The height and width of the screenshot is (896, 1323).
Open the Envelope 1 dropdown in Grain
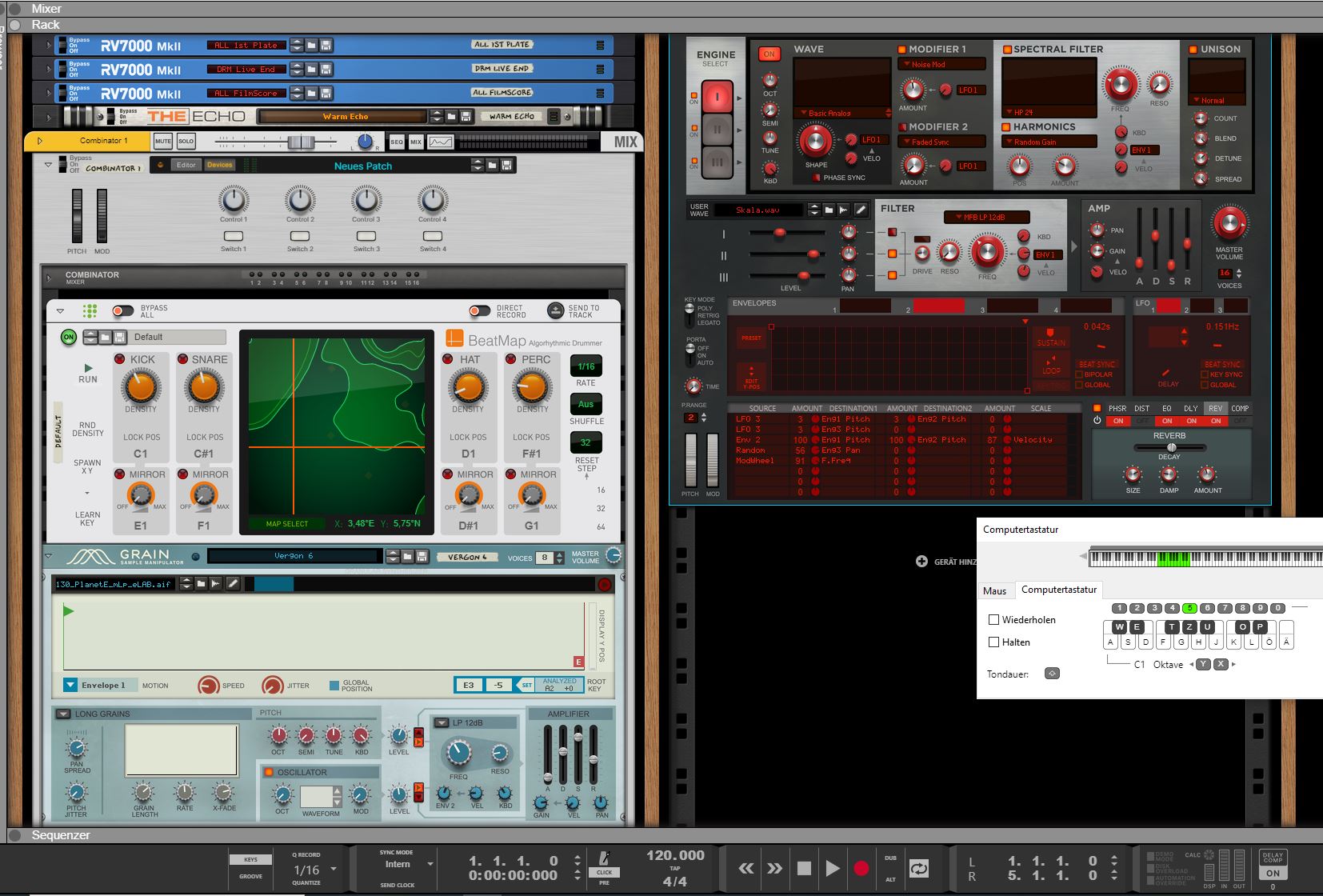70,685
